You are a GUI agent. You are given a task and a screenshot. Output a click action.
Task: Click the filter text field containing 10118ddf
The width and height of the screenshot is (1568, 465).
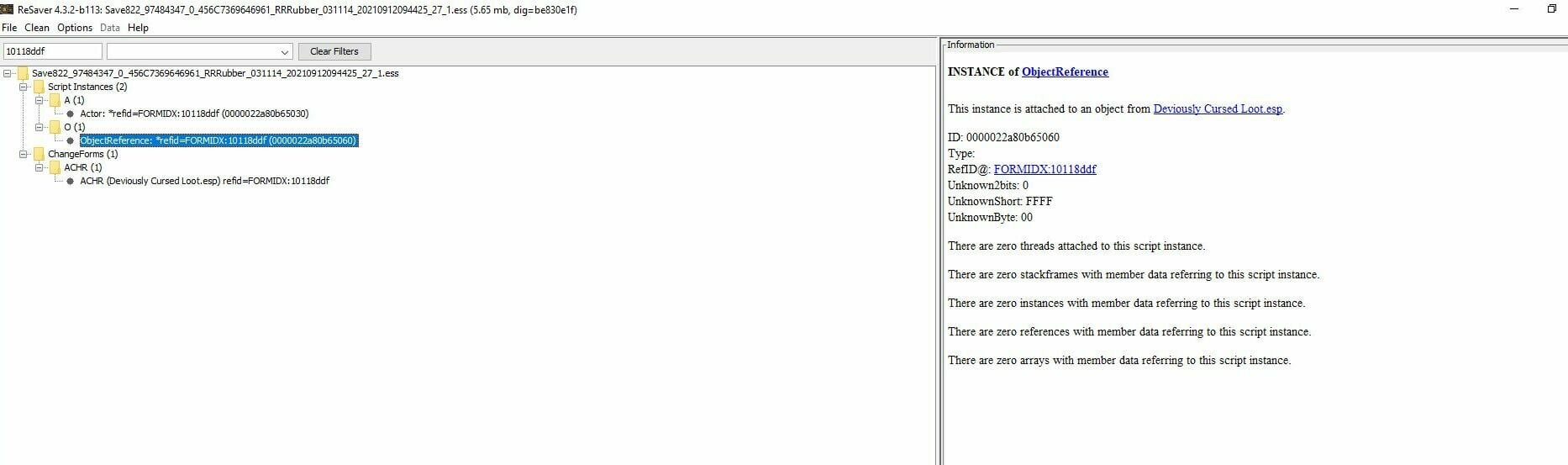(53, 51)
